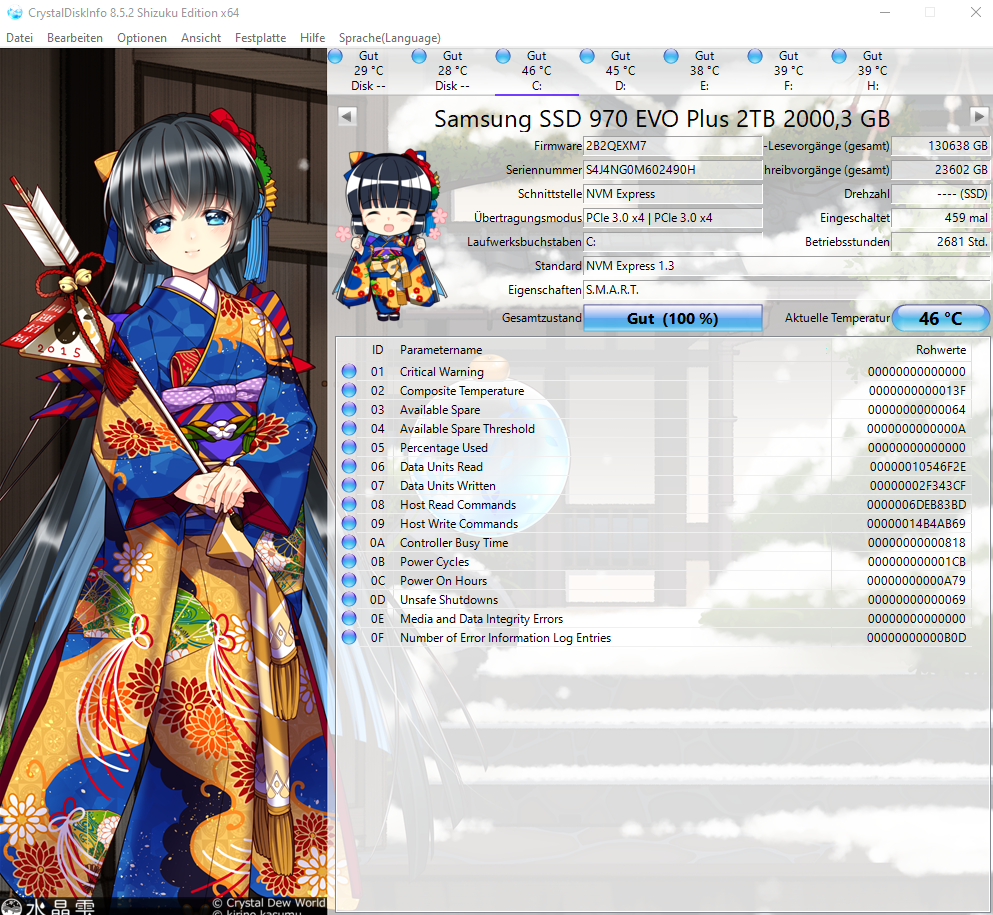Go to next disk with right arrow
The image size is (993, 915).
[979, 116]
